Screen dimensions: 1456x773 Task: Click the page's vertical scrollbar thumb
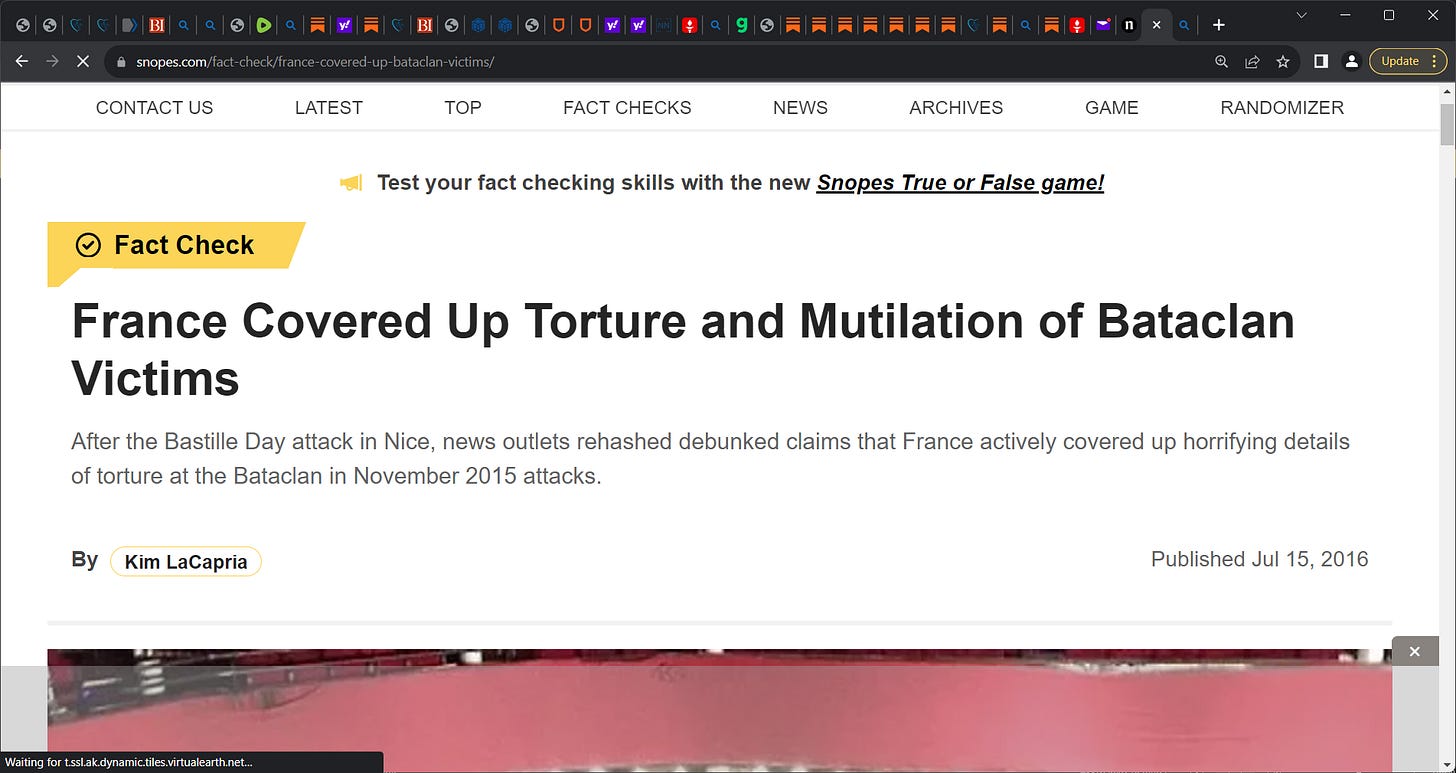coord(1447,125)
